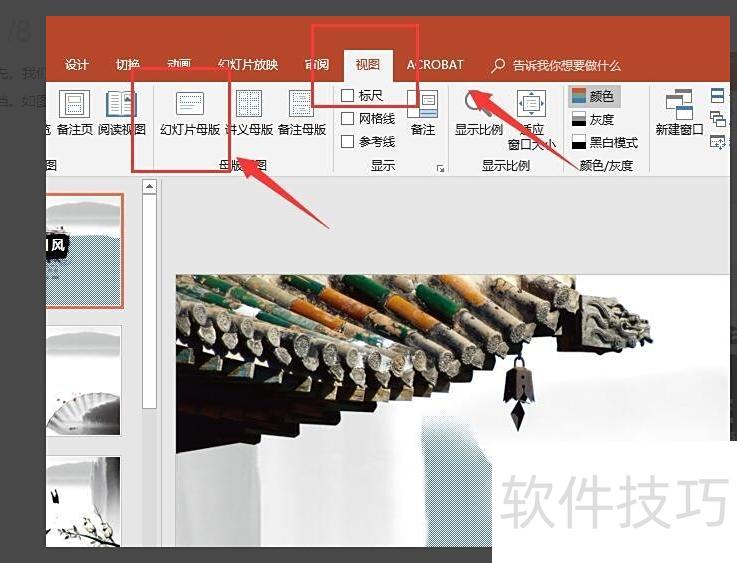The width and height of the screenshot is (737, 563).
Task: Open the ACROBAT tab
Action: pyautogui.click(x=435, y=64)
